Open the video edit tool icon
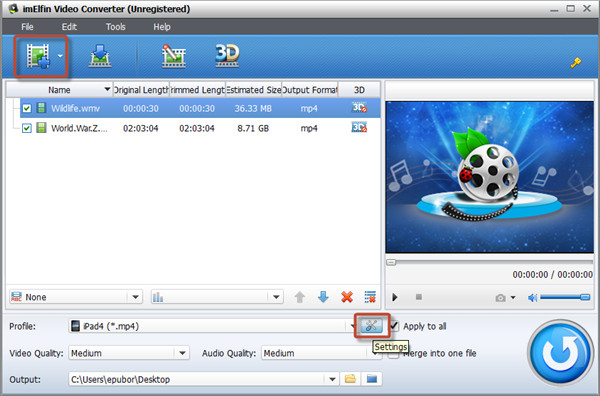The image size is (600, 396). (x=173, y=56)
